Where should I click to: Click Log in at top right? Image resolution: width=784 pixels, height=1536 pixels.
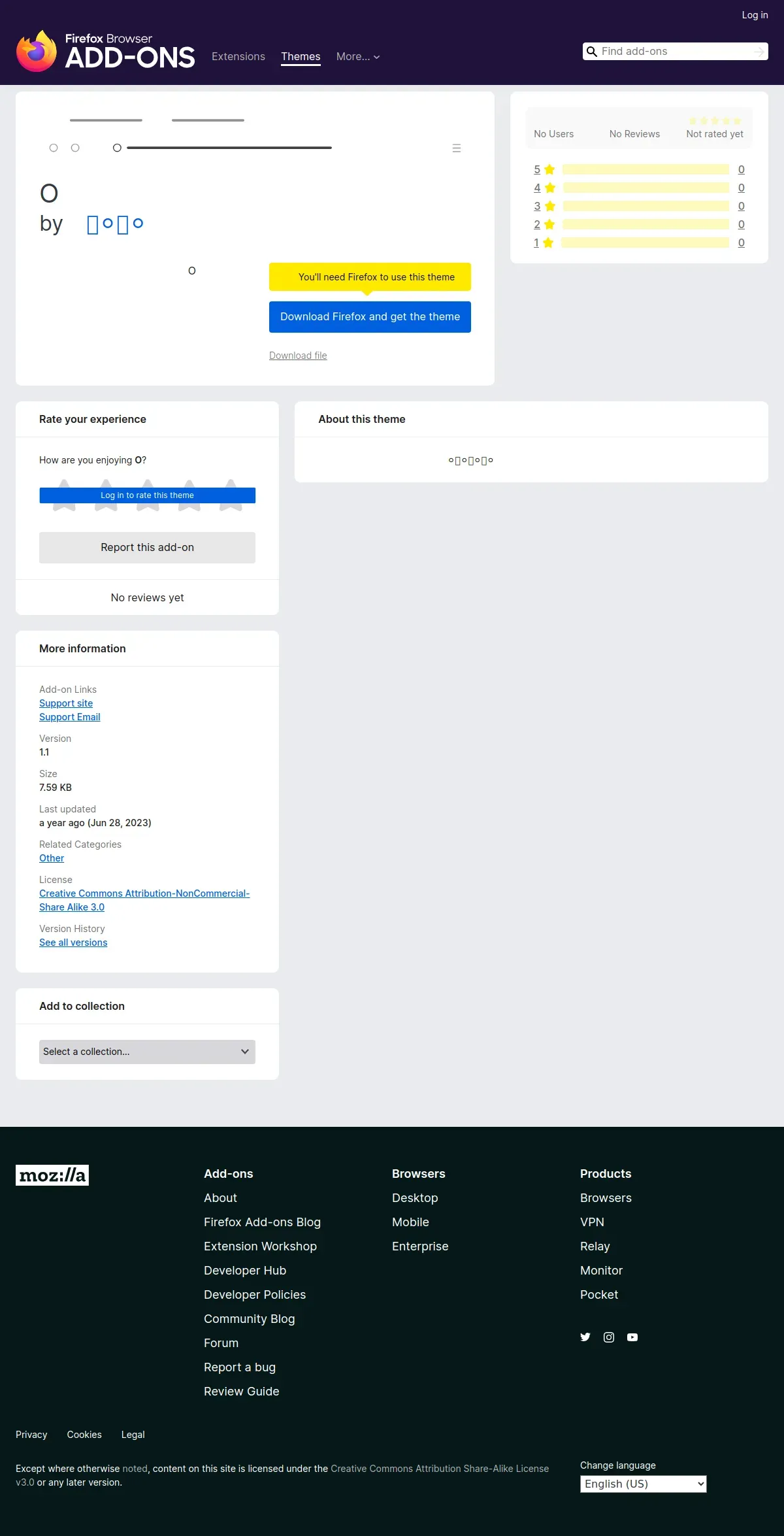click(x=755, y=15)
